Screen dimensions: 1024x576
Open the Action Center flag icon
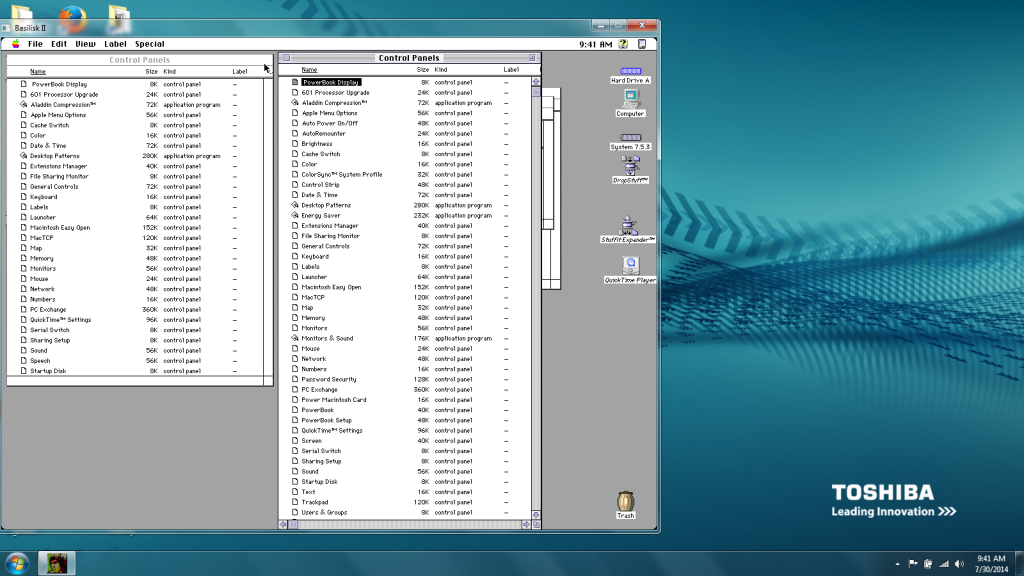click(913, 564)
